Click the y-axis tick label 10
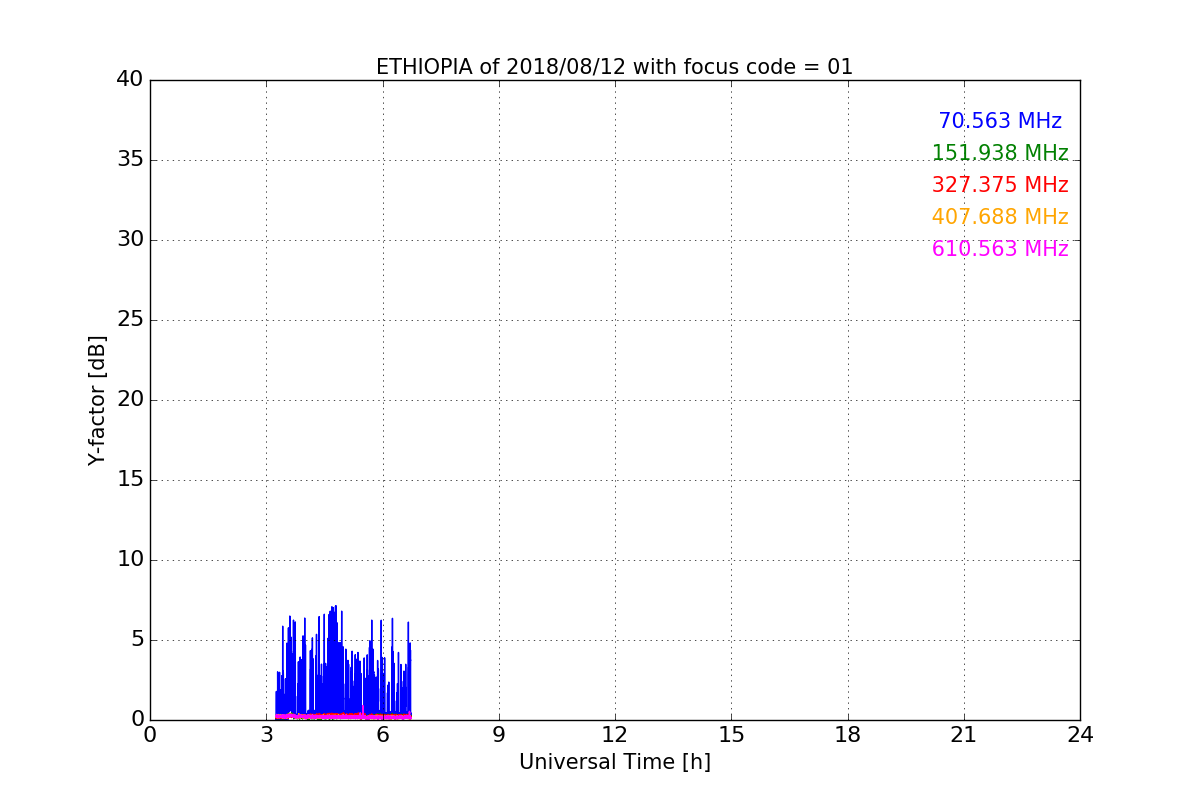Screen dimensions: 1200x800 coord(130,560)
